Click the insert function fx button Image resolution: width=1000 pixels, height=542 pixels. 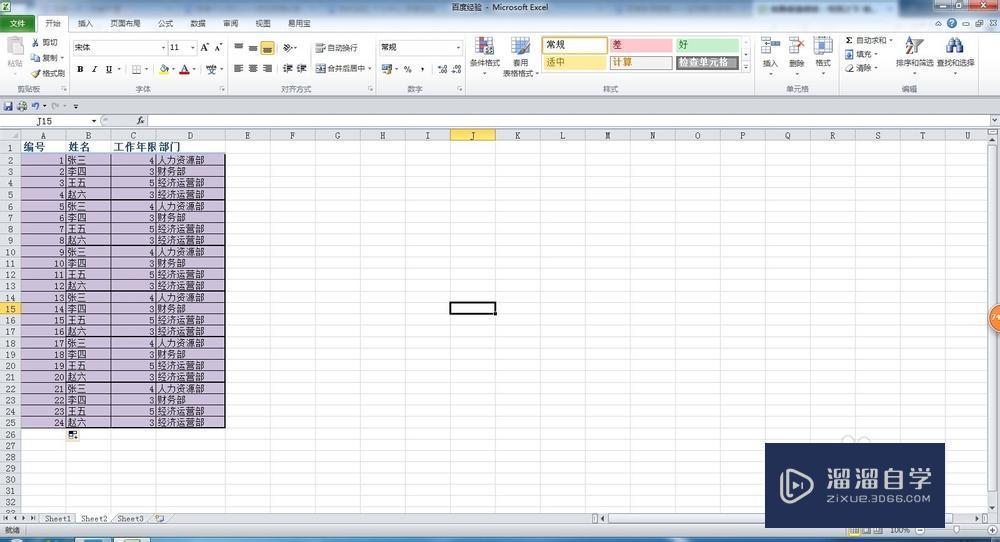pyautogui.click(x=140, y=121)
